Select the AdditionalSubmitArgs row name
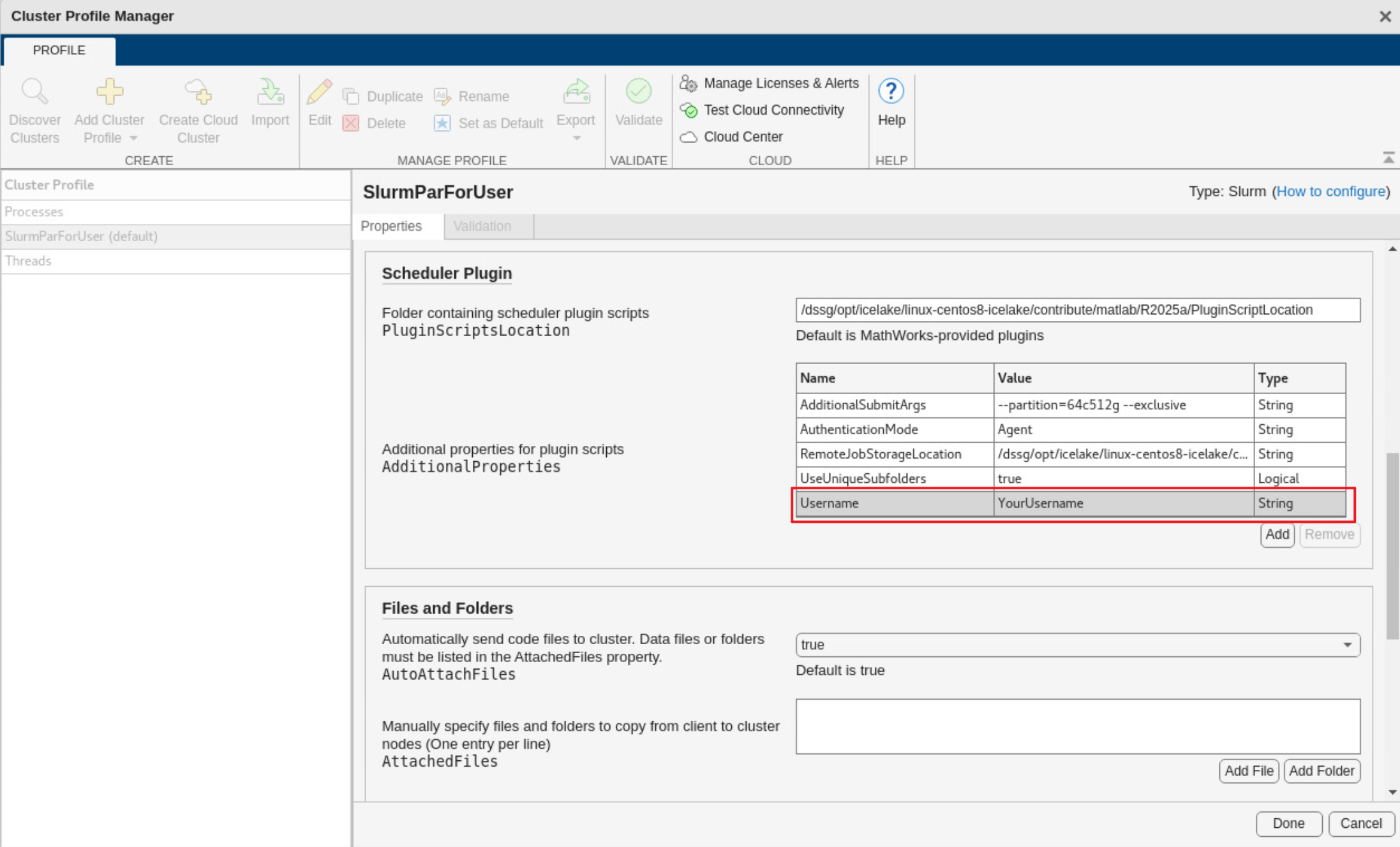The height and width of the screenshot is (847, 1400). (894, 406)
